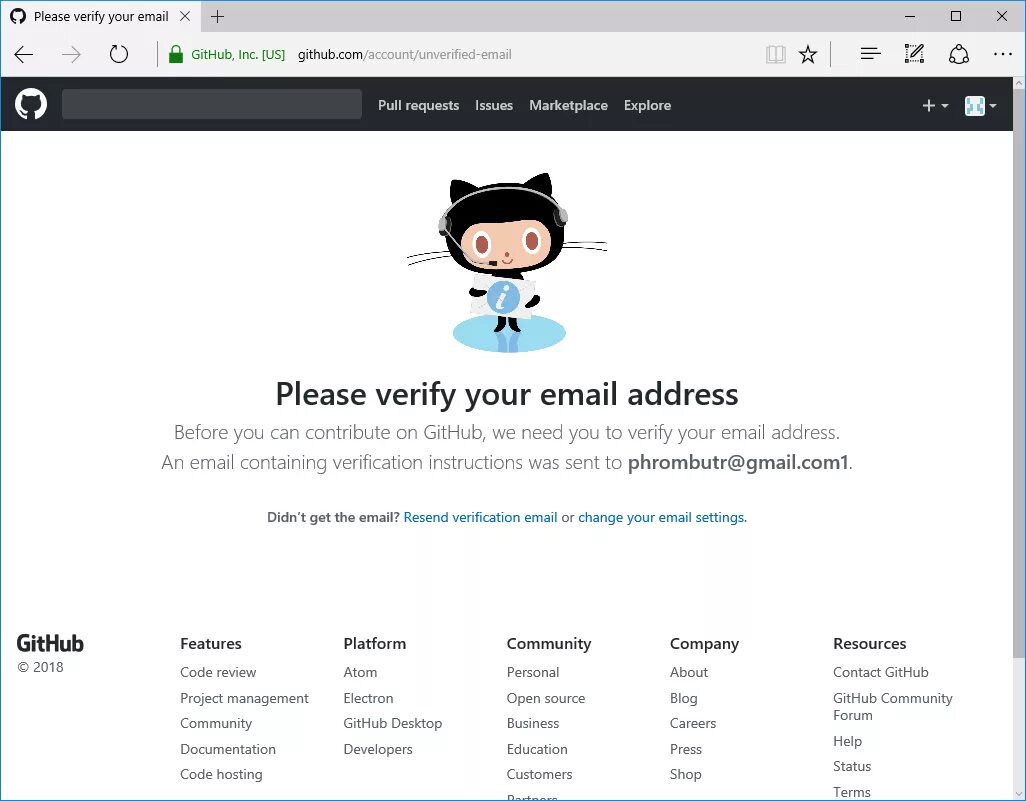Open Community link under Features

click(x=216, y=723)
